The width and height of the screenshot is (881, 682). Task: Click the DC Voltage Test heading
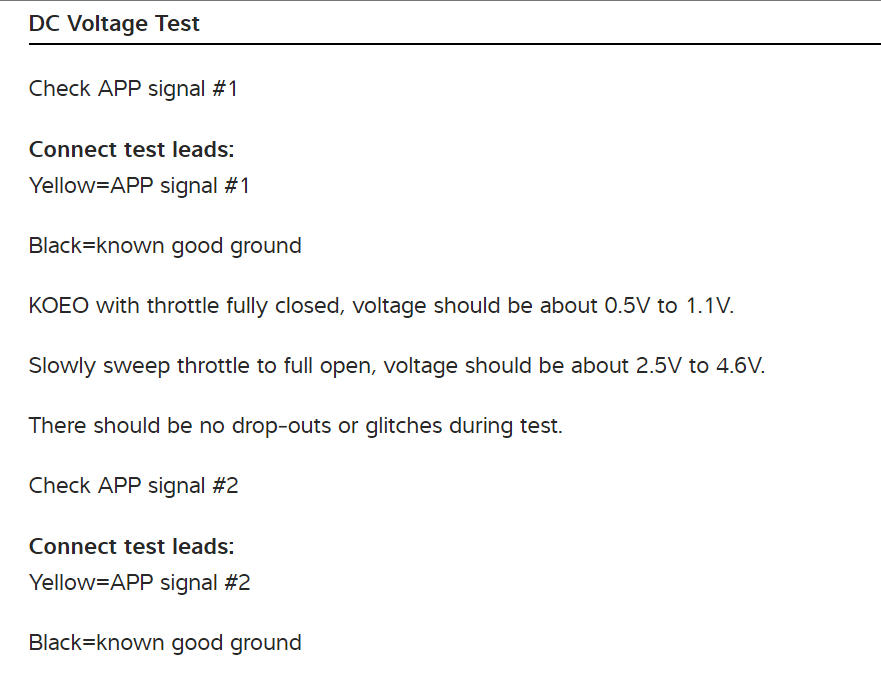(114, 24)
